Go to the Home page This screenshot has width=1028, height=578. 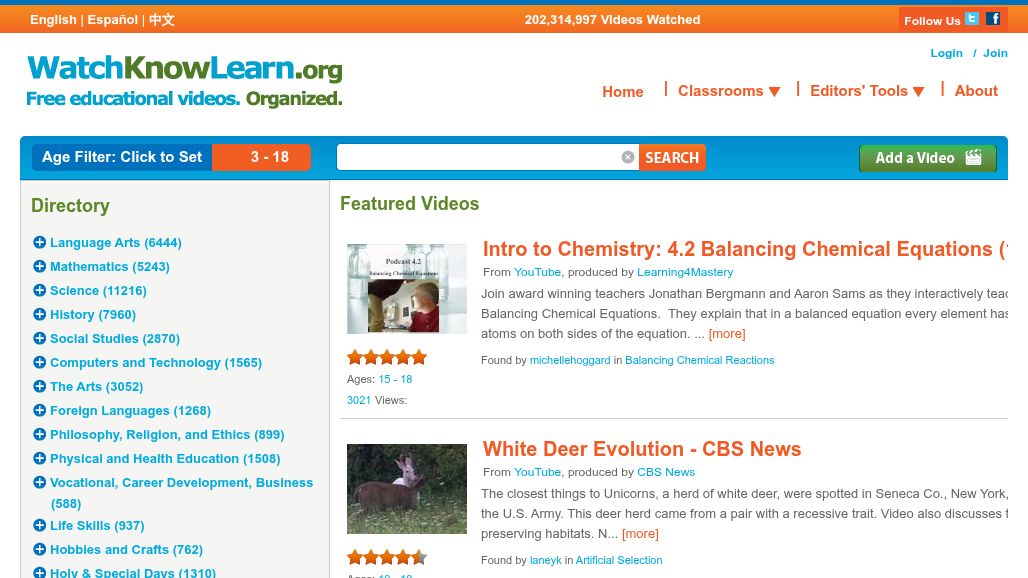coord(622,92)
